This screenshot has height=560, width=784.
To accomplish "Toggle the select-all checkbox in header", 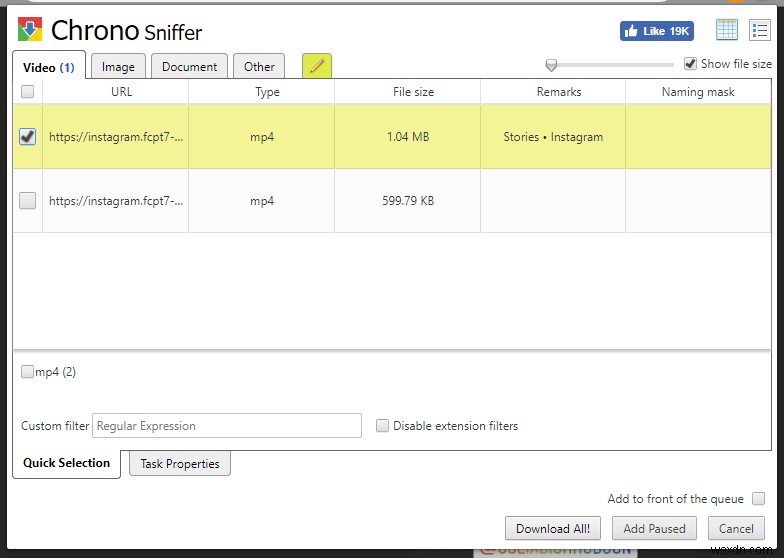I will click(x=28, y=92).
